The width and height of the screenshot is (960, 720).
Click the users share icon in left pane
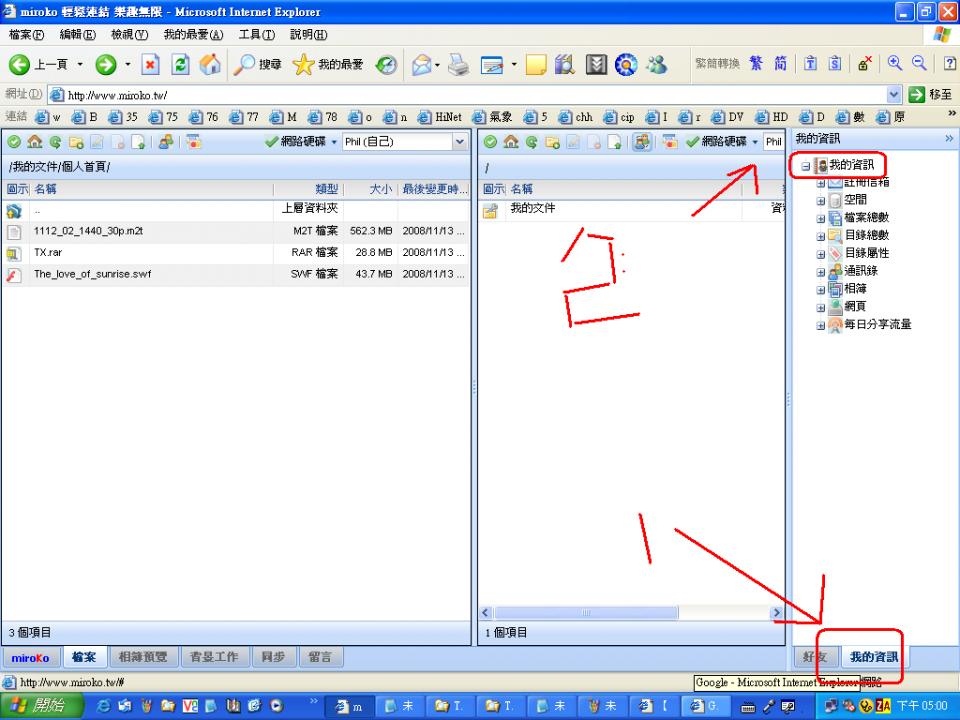tap(166, 142)
